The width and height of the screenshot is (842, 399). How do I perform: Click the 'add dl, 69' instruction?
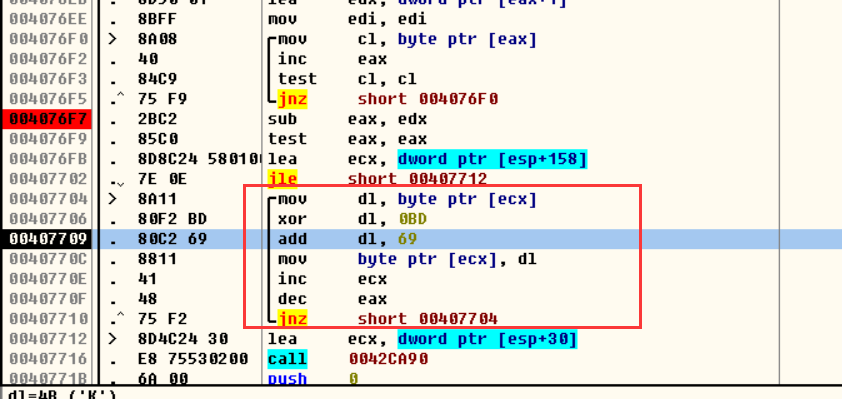(x=347, y=239)
